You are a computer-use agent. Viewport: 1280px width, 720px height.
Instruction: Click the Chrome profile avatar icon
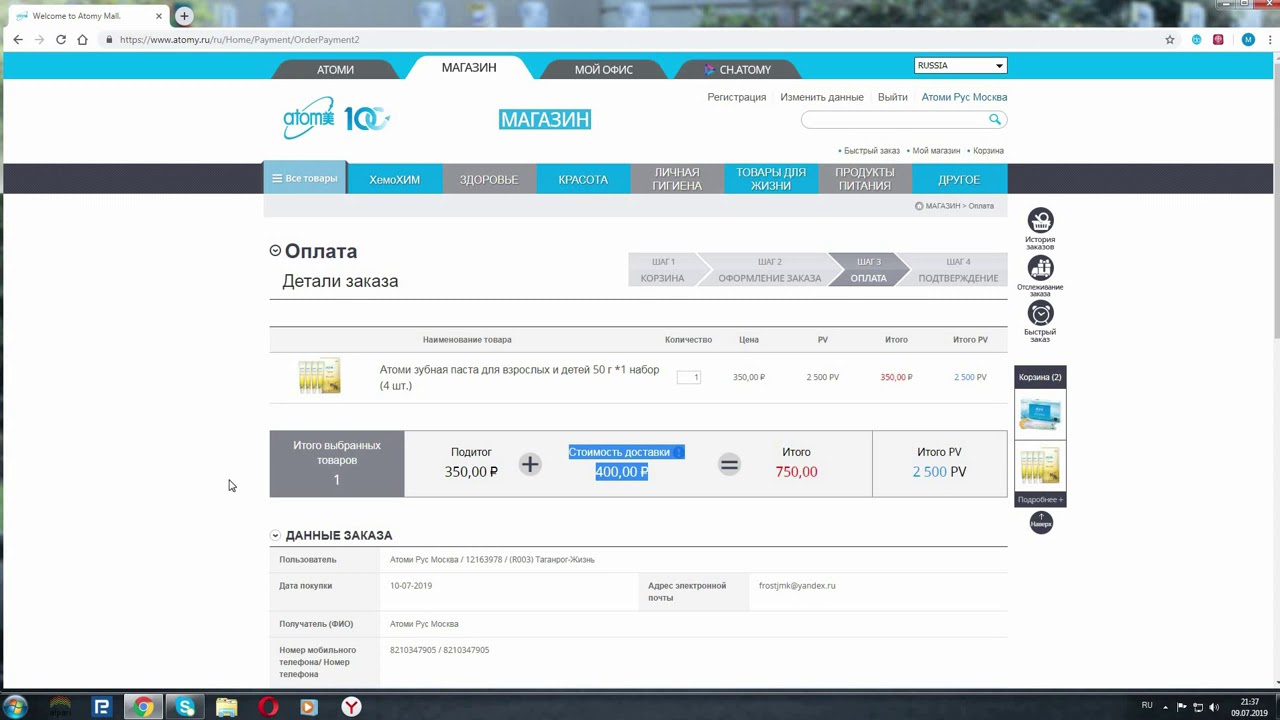(x=1248, y=40)
